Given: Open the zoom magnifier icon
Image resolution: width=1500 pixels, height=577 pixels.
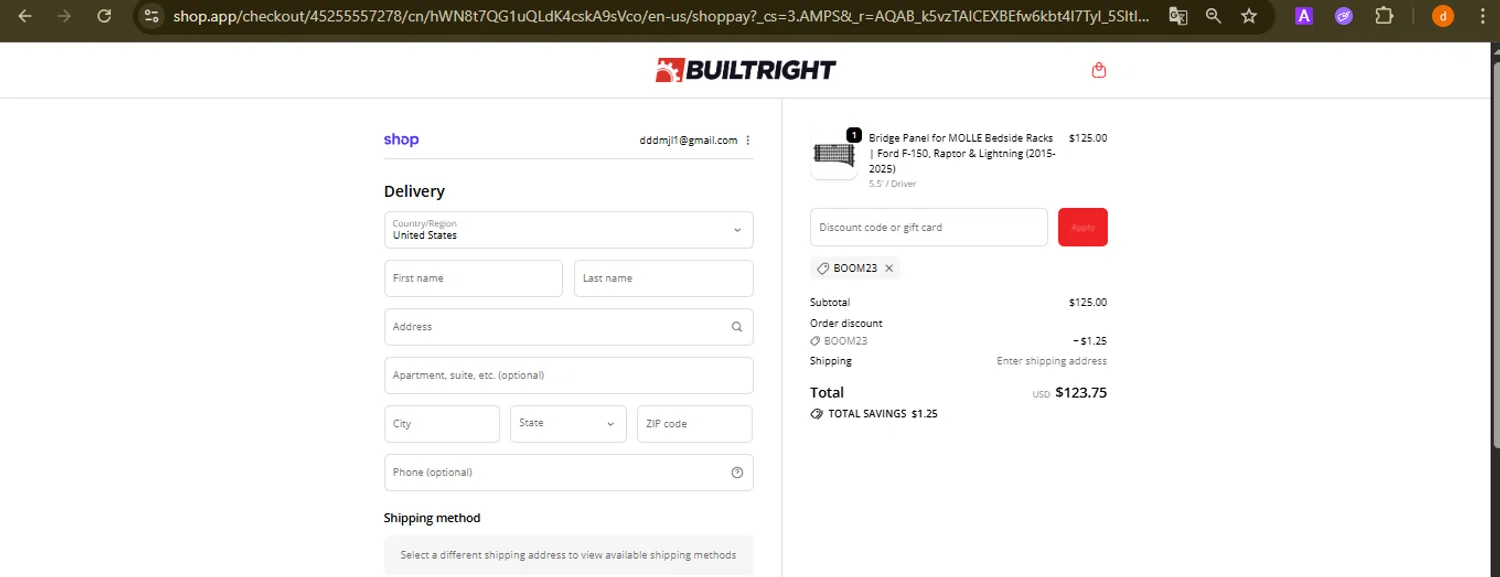Looking at the screenshot, I should (x=1213, y=16).
